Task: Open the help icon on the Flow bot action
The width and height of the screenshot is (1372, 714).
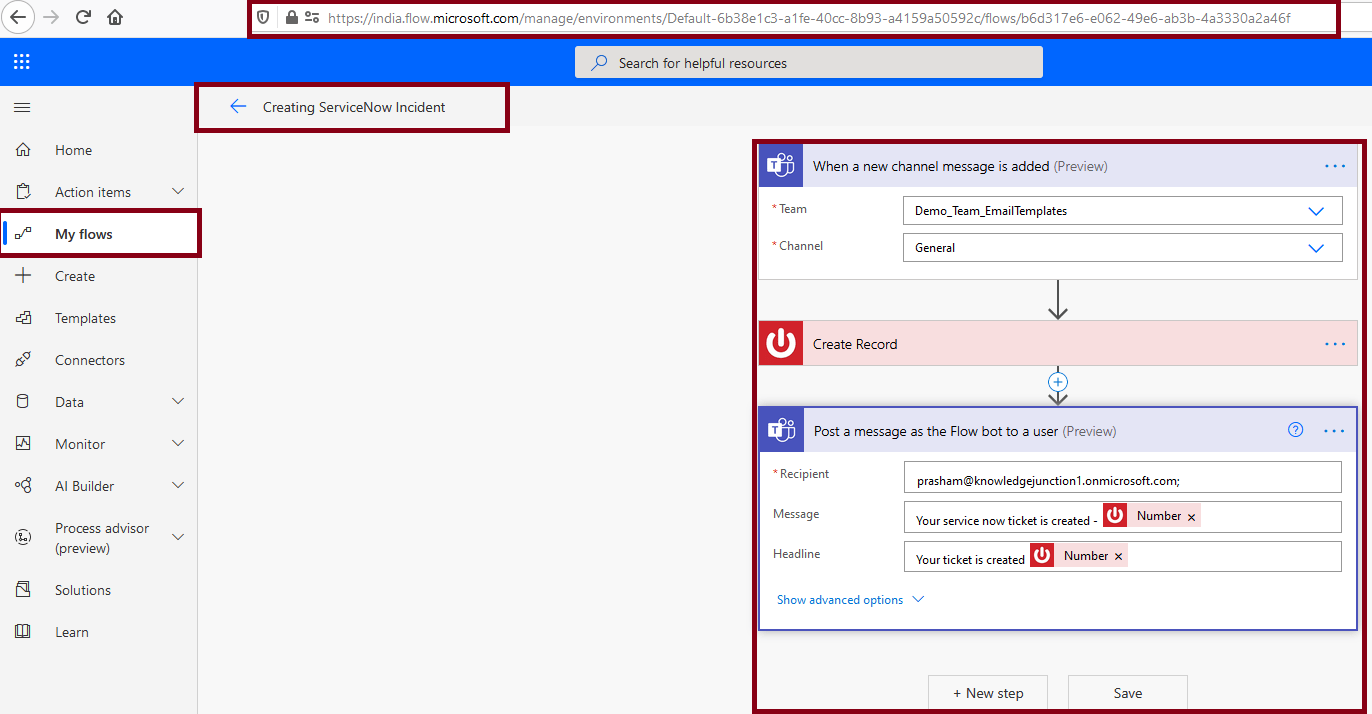Action: pyautogui.click(x=1295, y=429)
